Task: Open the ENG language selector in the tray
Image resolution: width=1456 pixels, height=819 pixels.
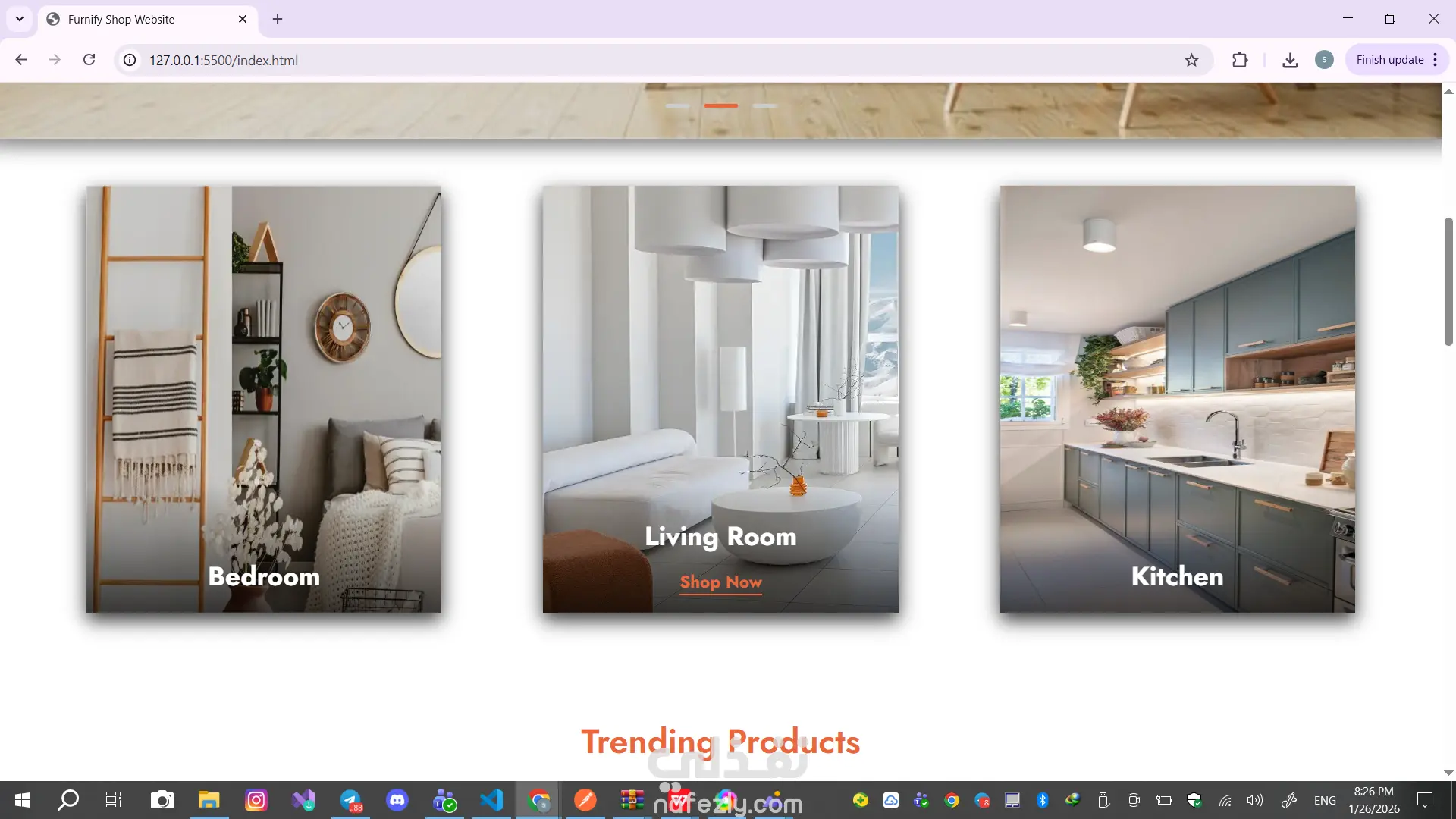Action: tap(1325, 800)
